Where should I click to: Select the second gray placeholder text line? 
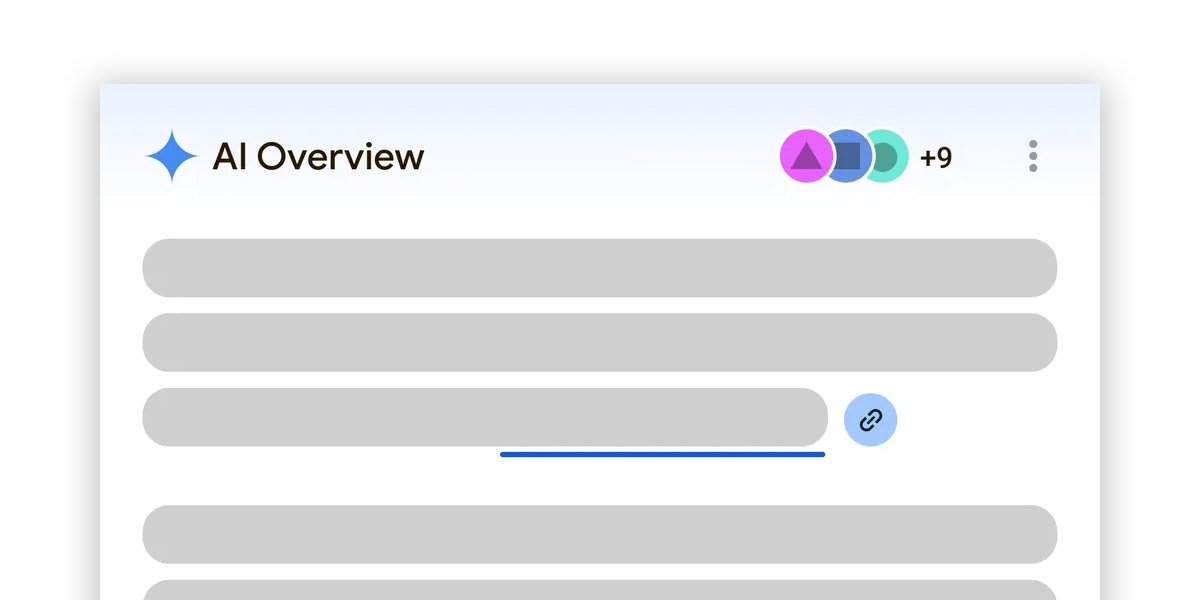tap(600, 343)
